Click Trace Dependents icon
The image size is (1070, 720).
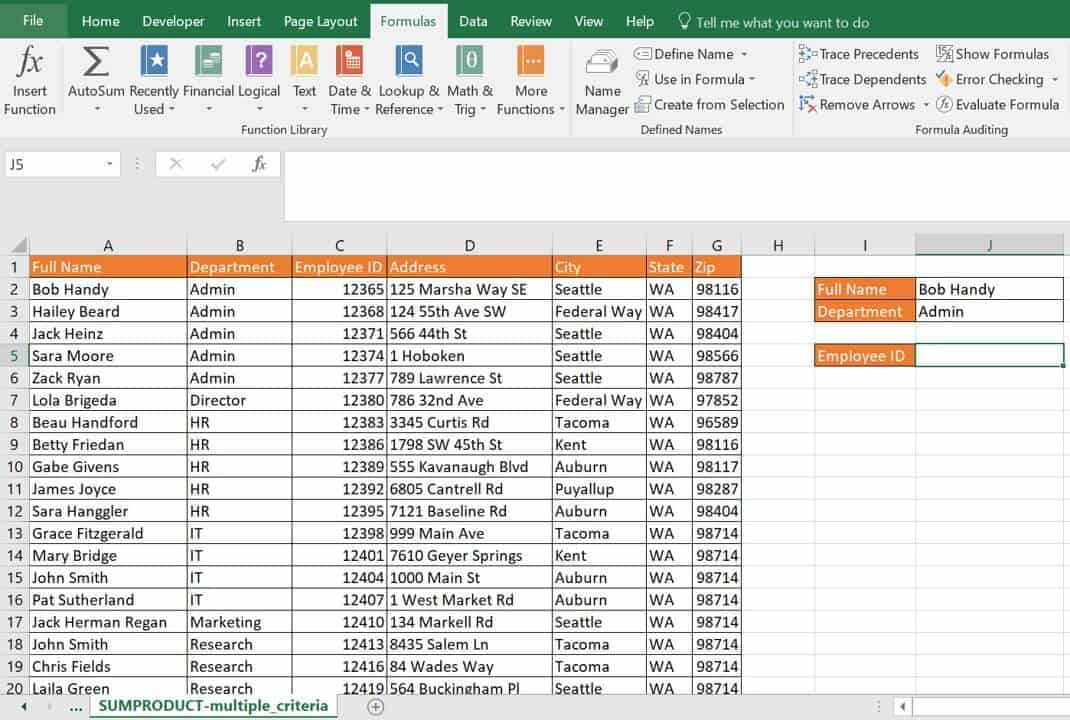tap(808, 79)
